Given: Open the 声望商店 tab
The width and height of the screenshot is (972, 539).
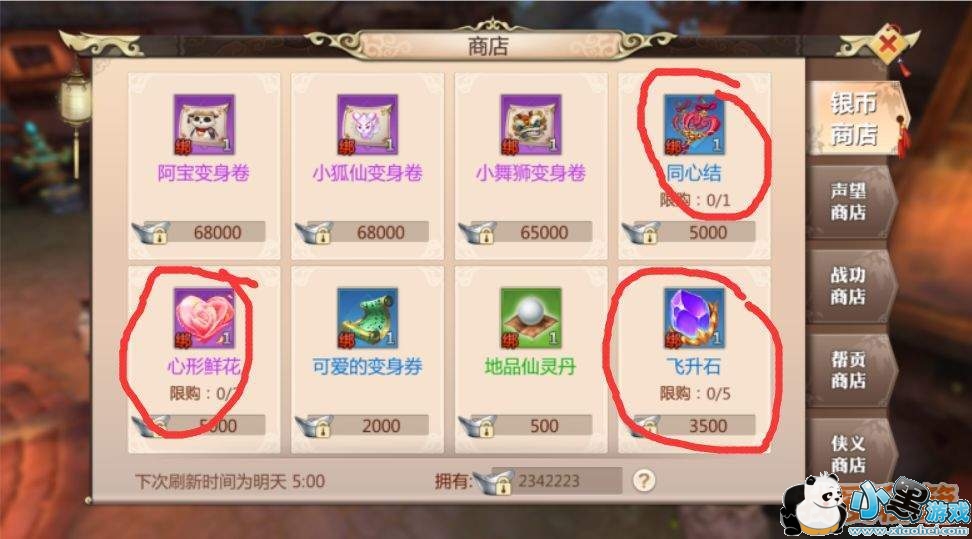Looking at the screenshot, I should [850, 202].
